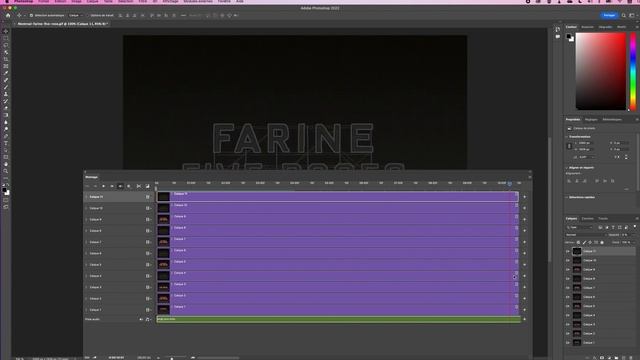Switch to the Tracés tab
The image size is (640, 360).
[603, 219]
